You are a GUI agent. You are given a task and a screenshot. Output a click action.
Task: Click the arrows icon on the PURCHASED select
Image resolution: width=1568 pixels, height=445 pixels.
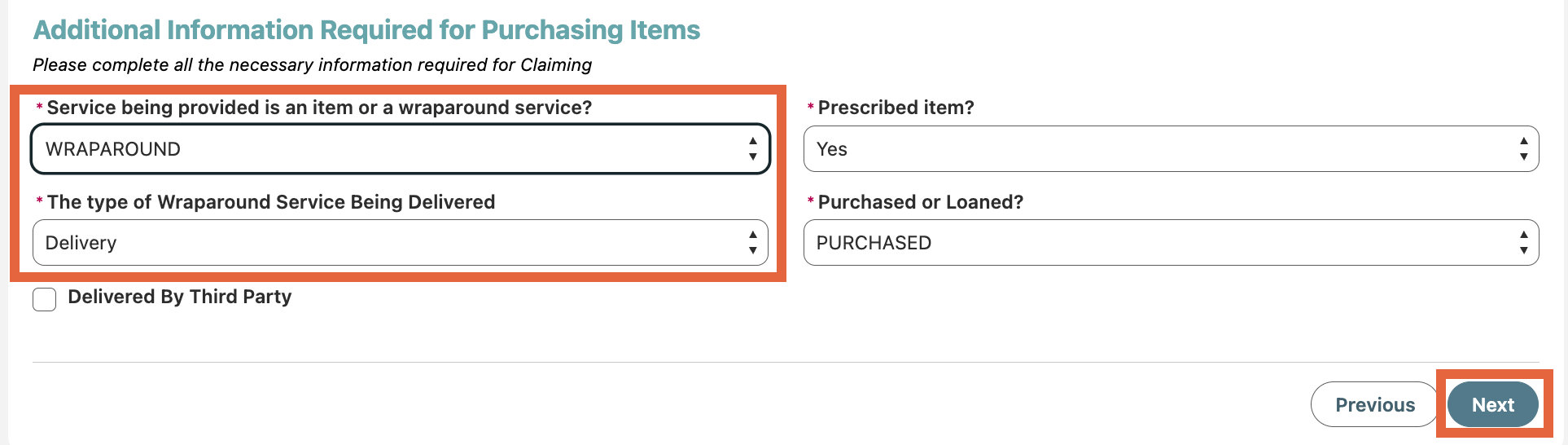click(x=1523, y=243)
